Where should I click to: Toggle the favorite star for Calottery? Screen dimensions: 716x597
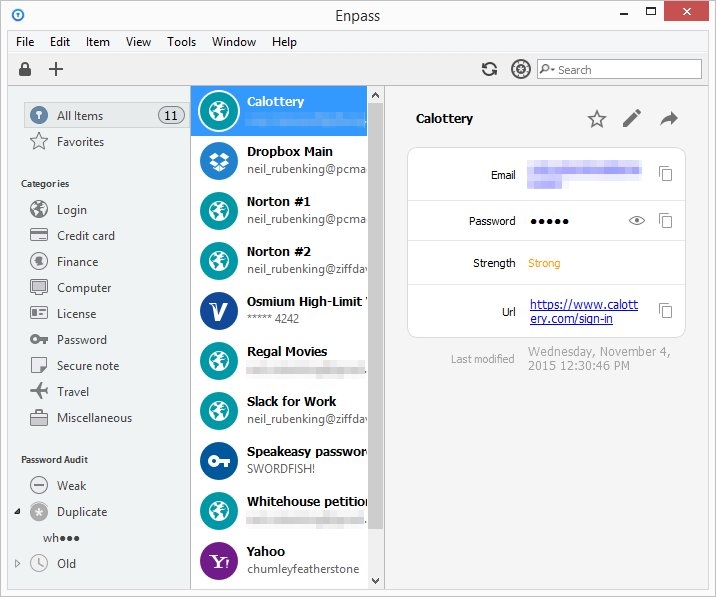pyautogui.click(x=597, y=119)
